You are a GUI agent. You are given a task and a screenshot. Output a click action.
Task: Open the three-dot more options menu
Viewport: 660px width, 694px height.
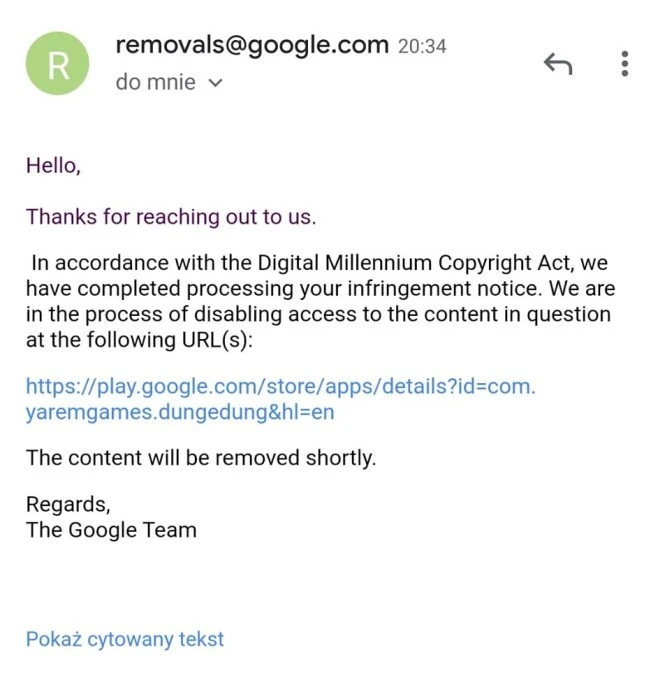(625, 64)
